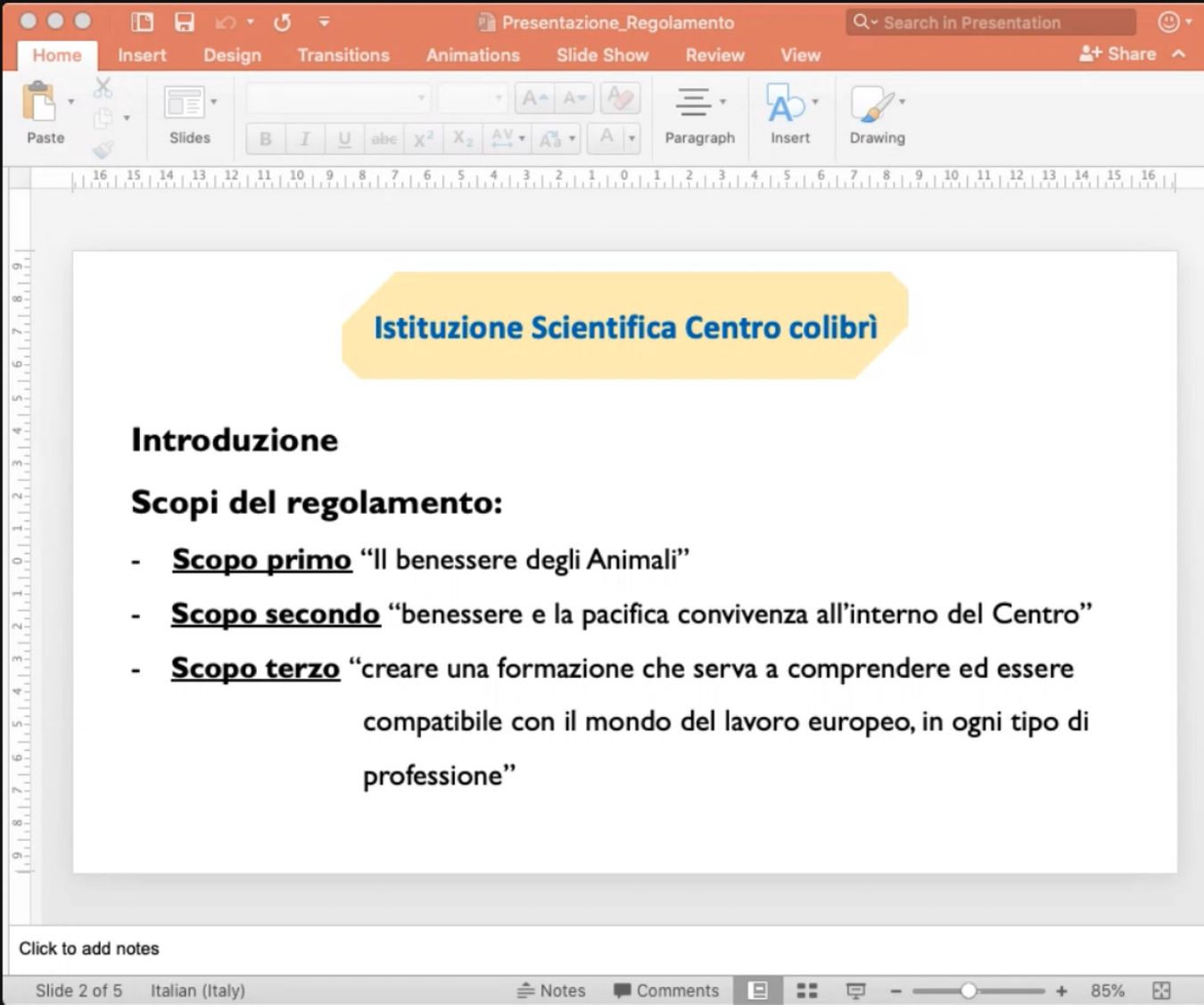1204x1005 pixels.
Task: Toggle Italic formatting
Action: pyautogui.click(x=305, y=139)
